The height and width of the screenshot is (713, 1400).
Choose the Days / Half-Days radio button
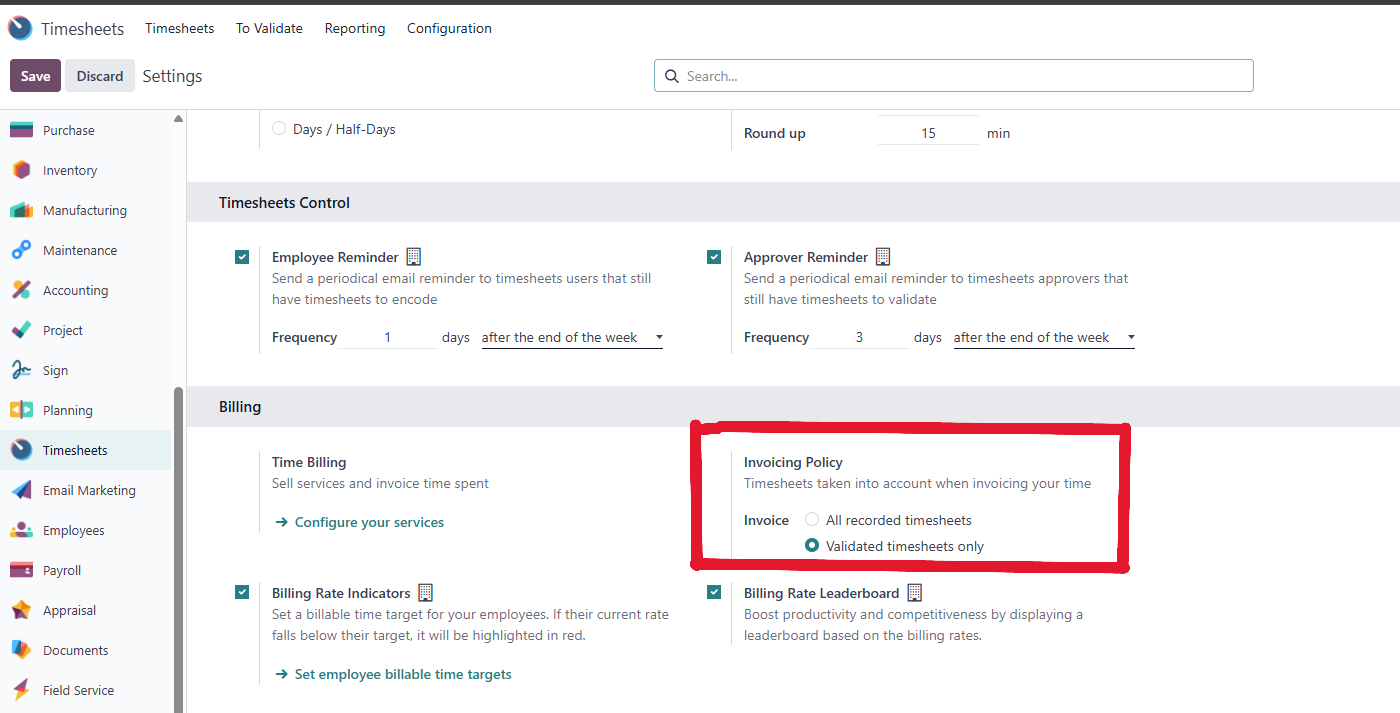click(279, 129)
